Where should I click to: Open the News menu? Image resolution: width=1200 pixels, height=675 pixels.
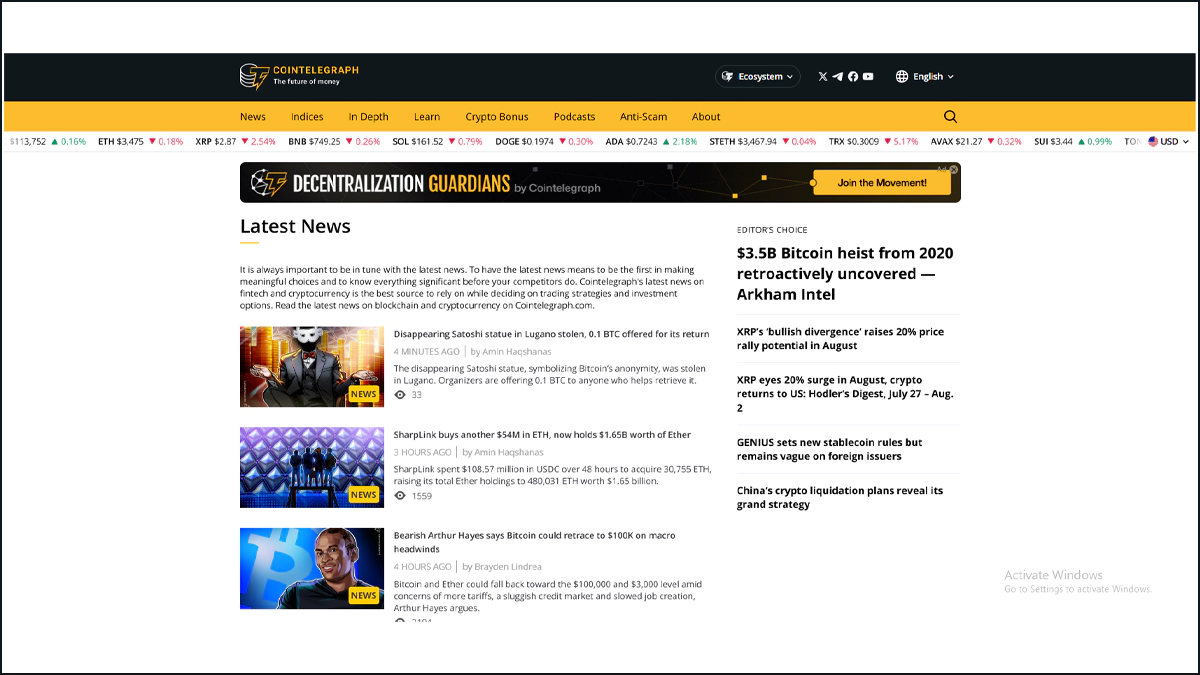[x=253, y=116]
